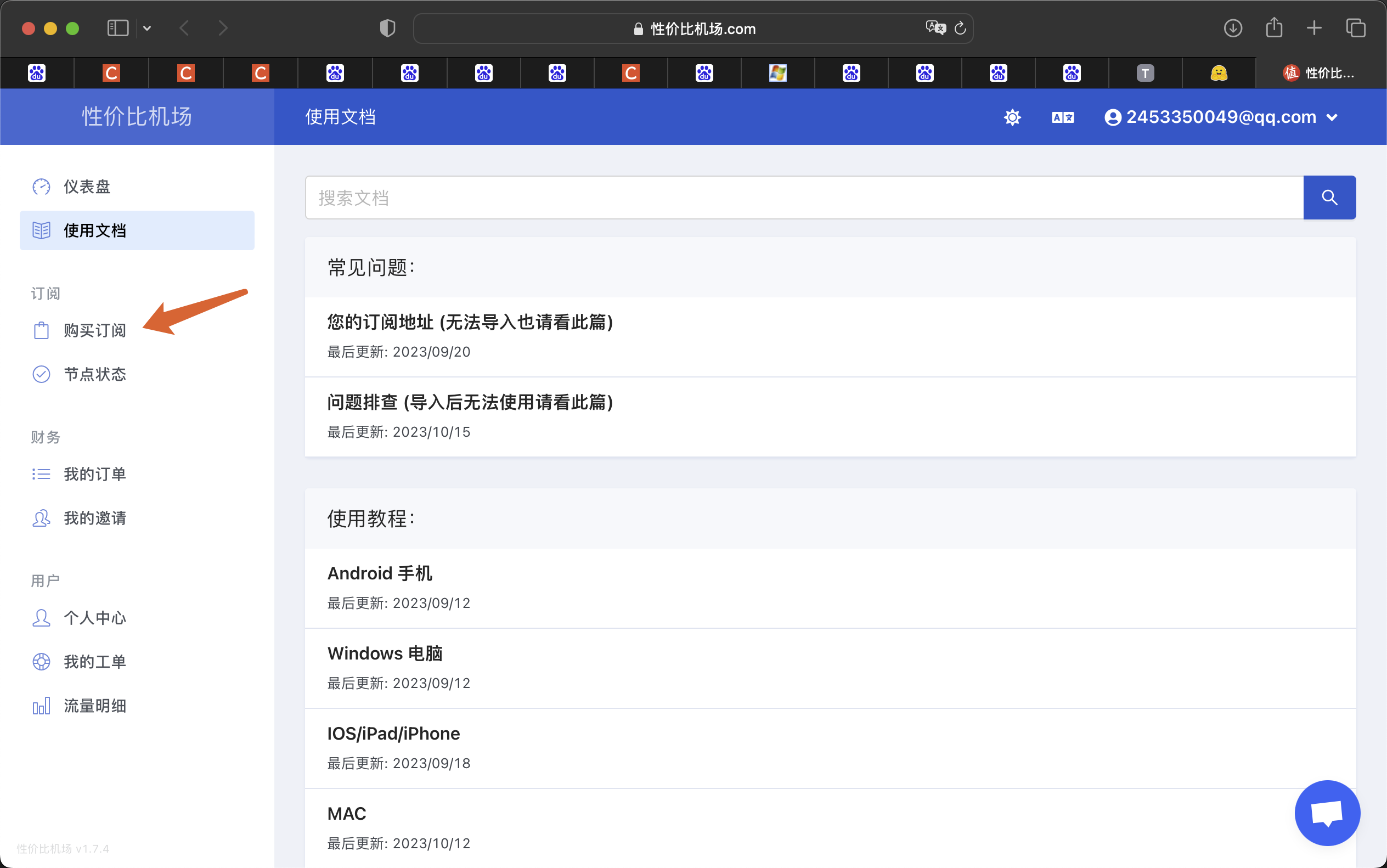
Task: Click the translate icon in address bar
Action: [935, 27]
